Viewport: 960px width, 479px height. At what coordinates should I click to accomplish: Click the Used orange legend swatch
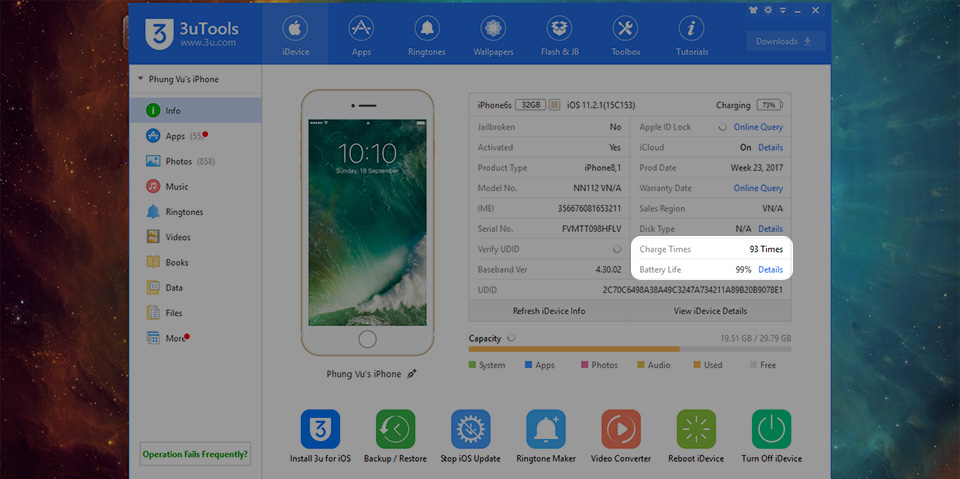[697, 365]
